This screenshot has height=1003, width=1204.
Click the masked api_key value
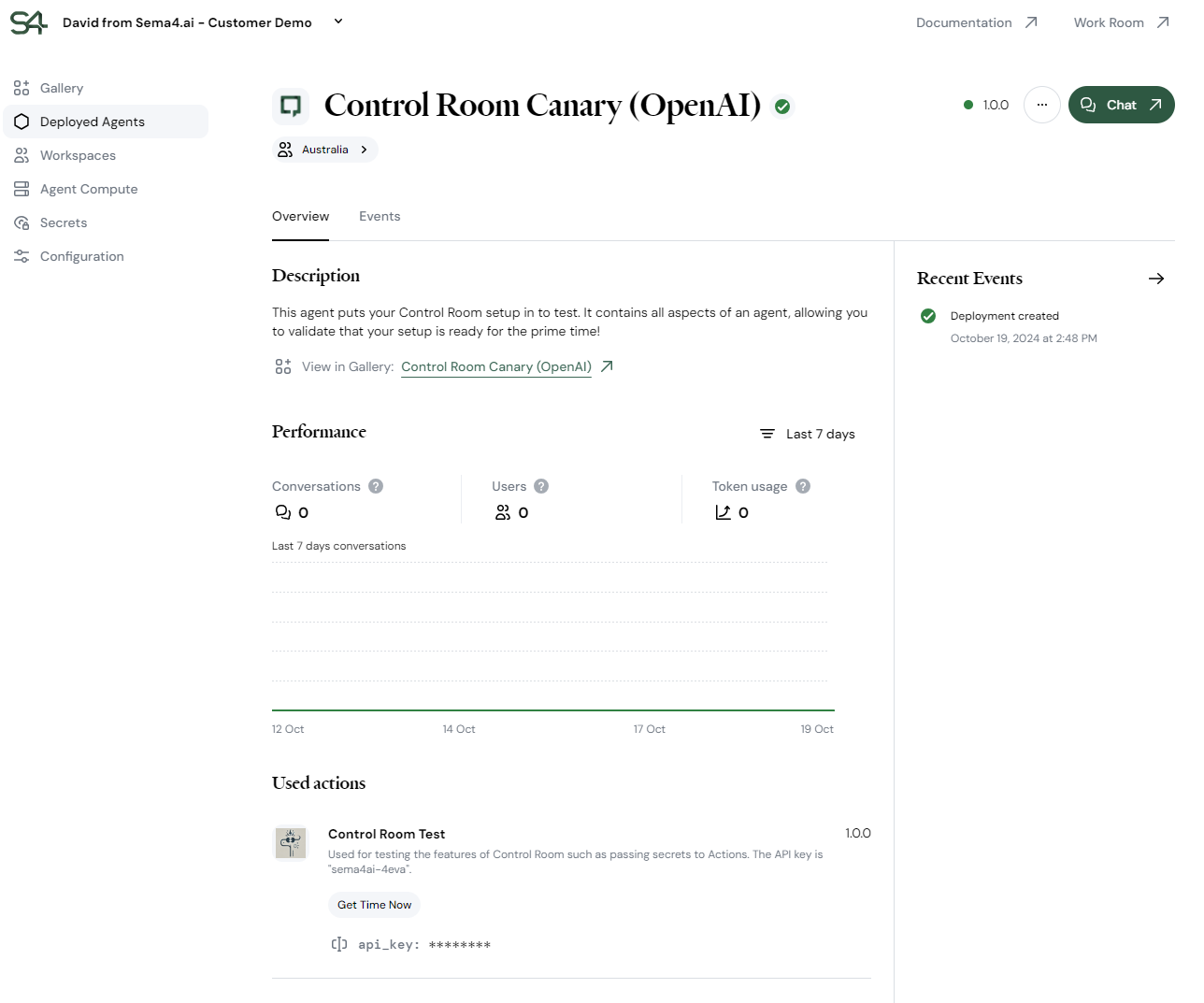[460, 945]
